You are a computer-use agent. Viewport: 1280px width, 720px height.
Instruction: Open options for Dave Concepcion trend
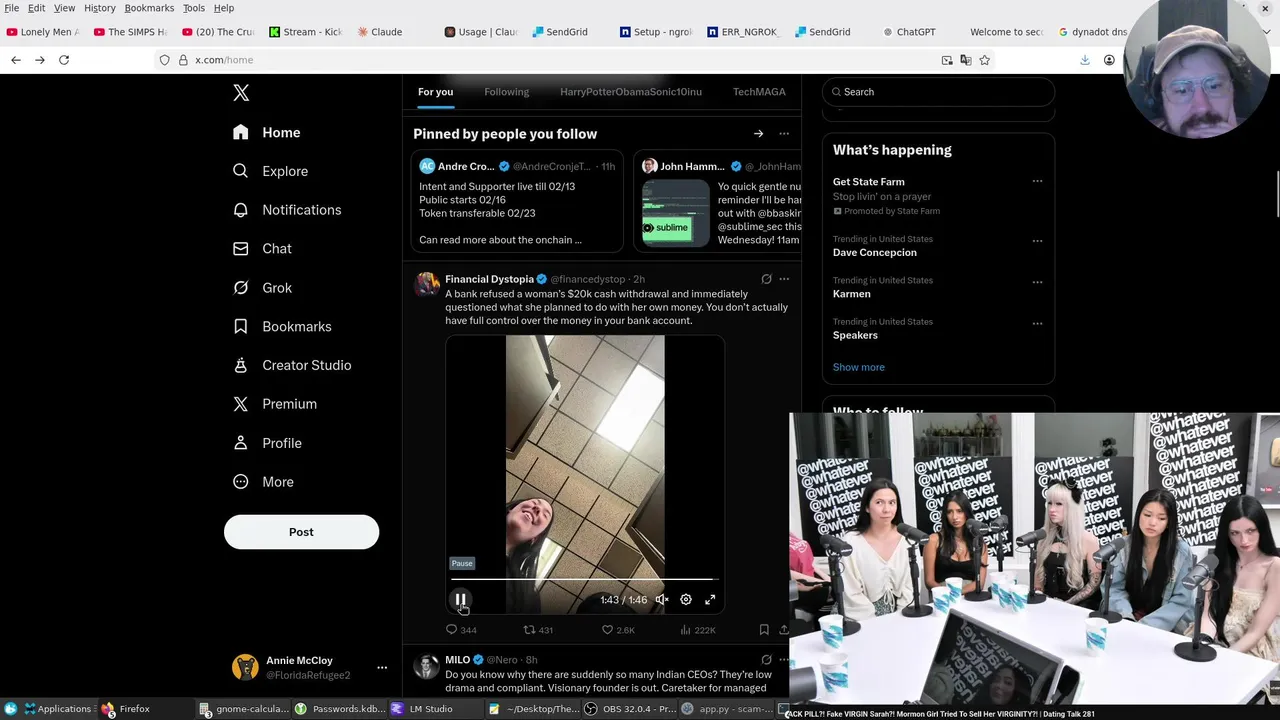pos(1037,241)
